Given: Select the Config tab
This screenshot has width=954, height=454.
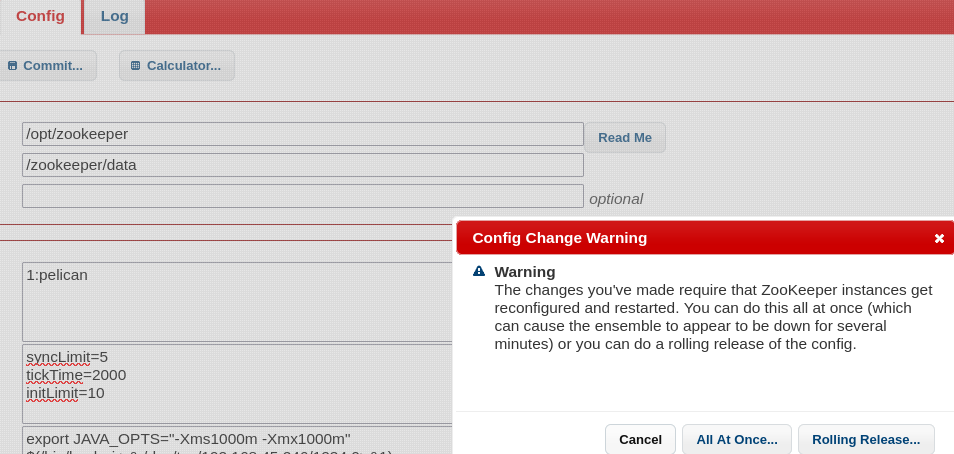Looking at the screenshot, I should [x=41, y=16].
